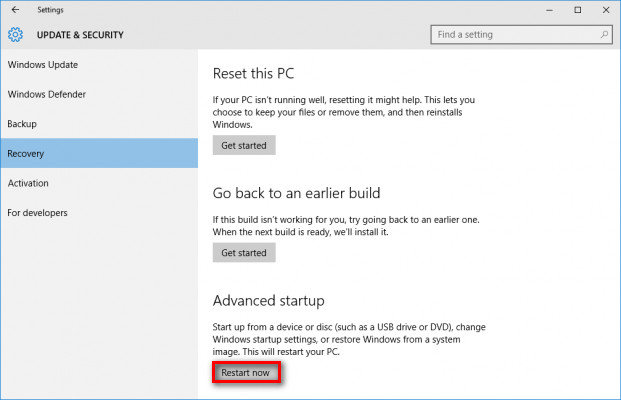Click the Advanced startup heading
This screenshot has height=400, width=621.
pyautogui.click(x=269, y=301)
